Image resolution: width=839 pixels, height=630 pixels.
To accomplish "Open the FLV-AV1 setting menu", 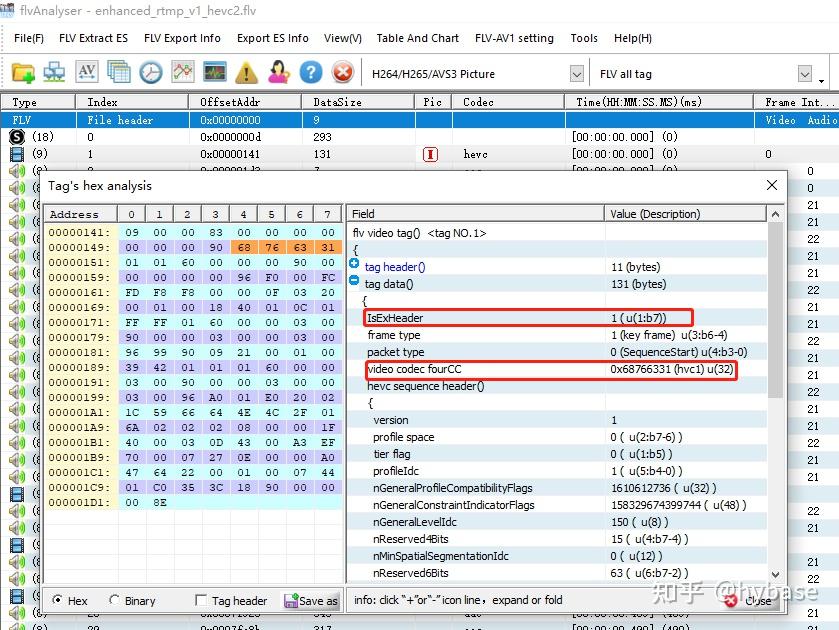I will [514, 38].
